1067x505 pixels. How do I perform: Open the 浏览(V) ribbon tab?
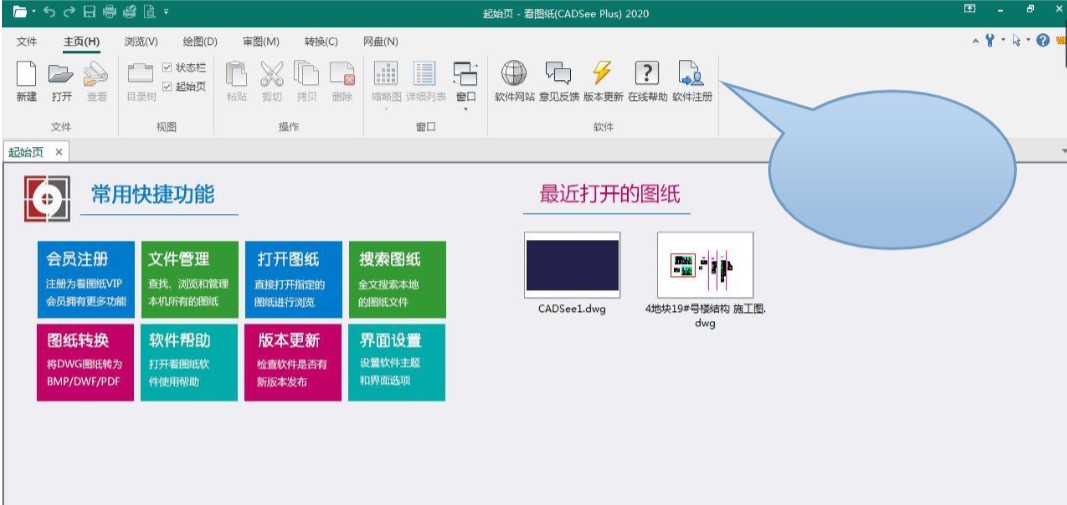(141, 41)
